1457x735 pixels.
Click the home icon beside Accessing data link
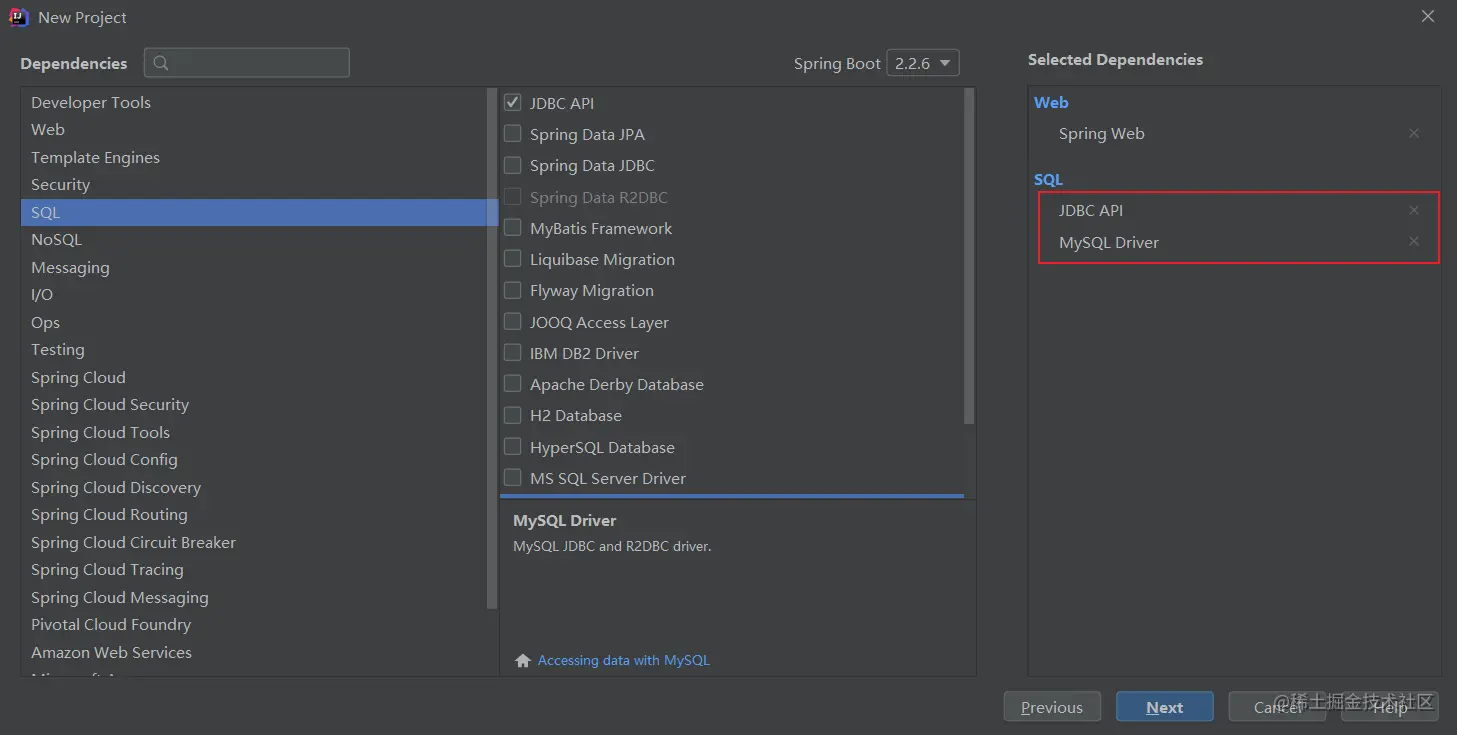522,661
